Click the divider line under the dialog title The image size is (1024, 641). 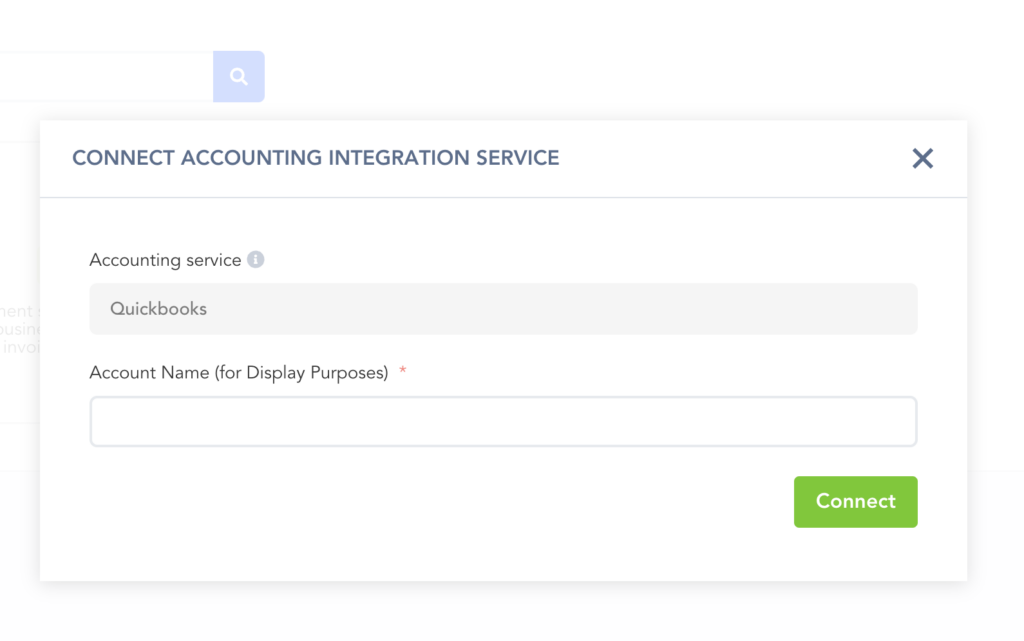click(x=503, y=198)
